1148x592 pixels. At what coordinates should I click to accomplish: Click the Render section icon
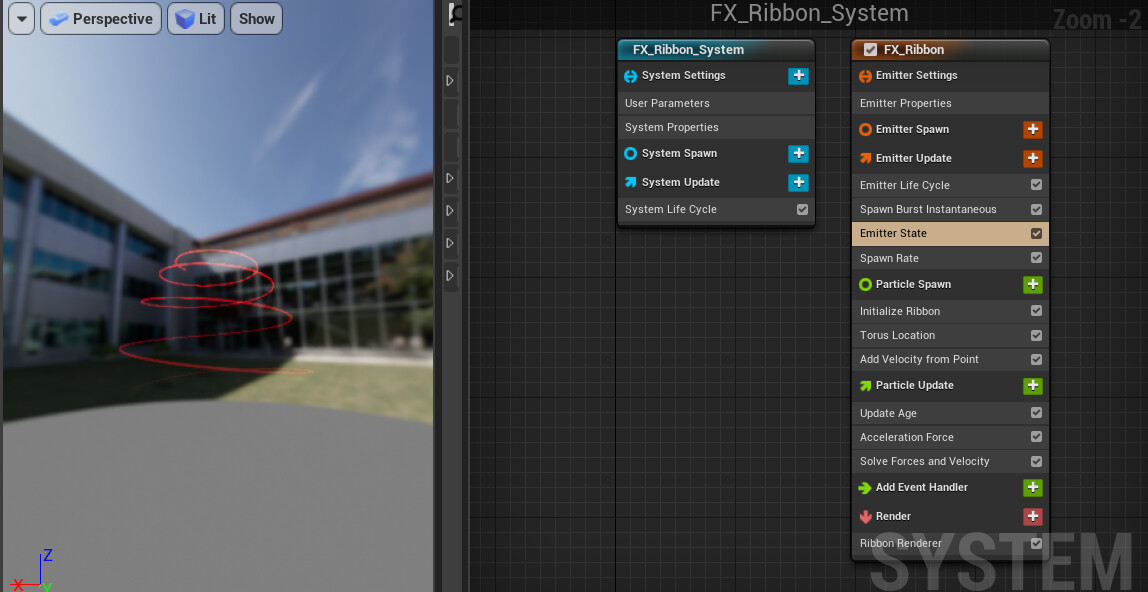[865, 517]
